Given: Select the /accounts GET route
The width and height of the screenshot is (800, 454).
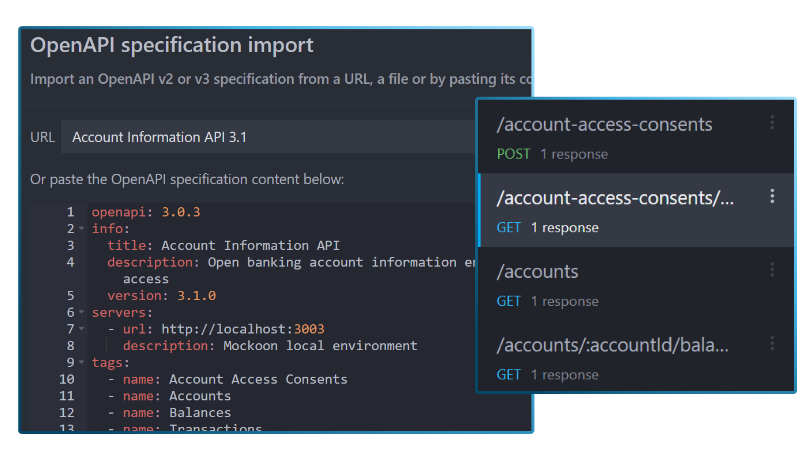Looking at the screenshot, I should 636,284.
